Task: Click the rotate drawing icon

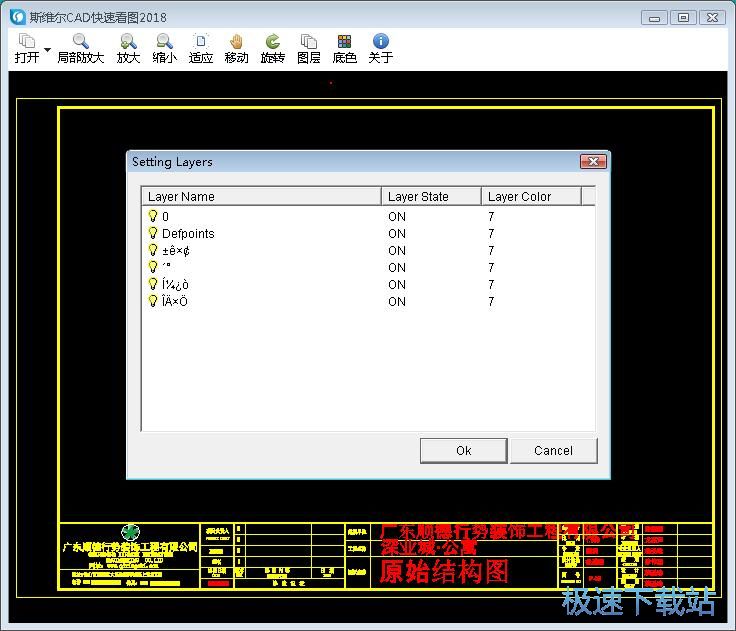Action: point(272,42)
